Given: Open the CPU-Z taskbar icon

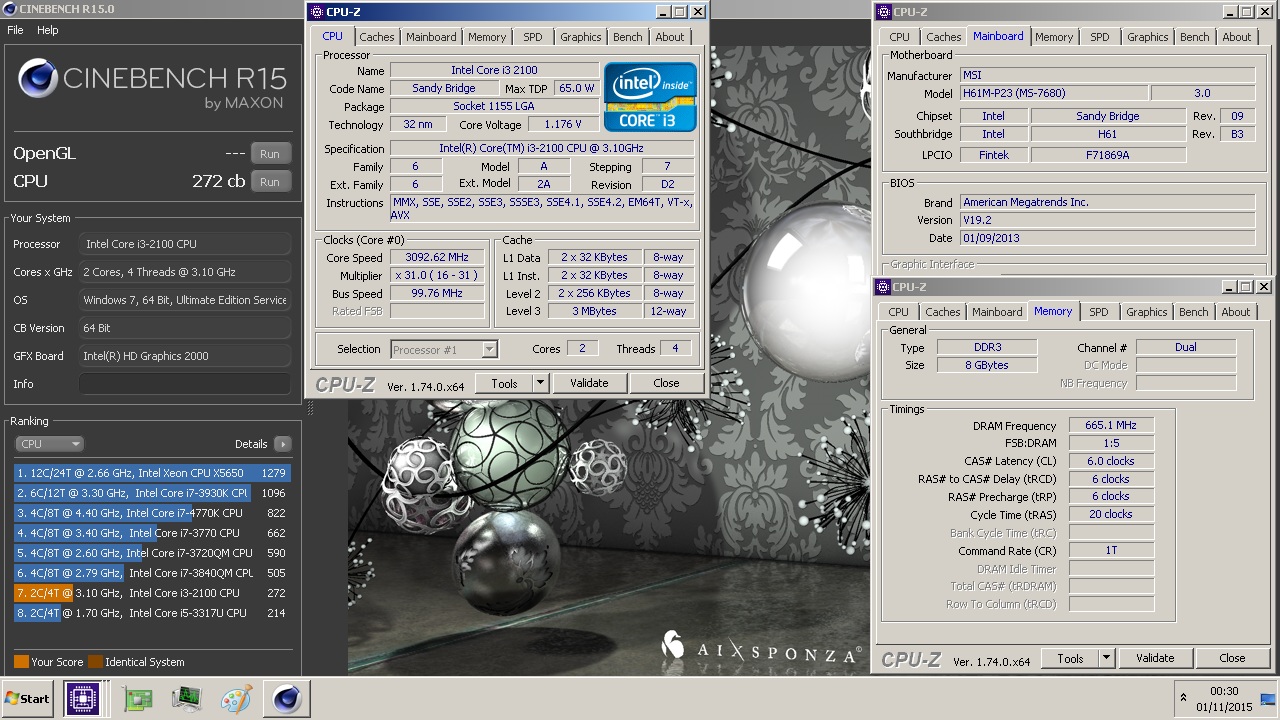Looking at the screenshot, I should 83,698.
